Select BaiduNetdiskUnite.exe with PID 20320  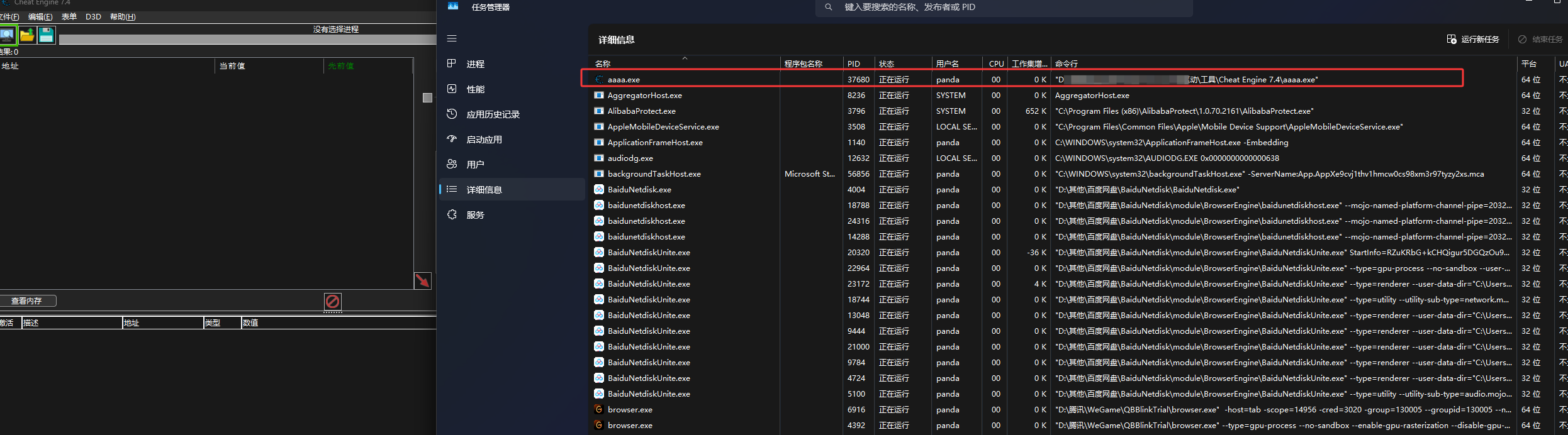pyautogui.click(x=649, y=253)
